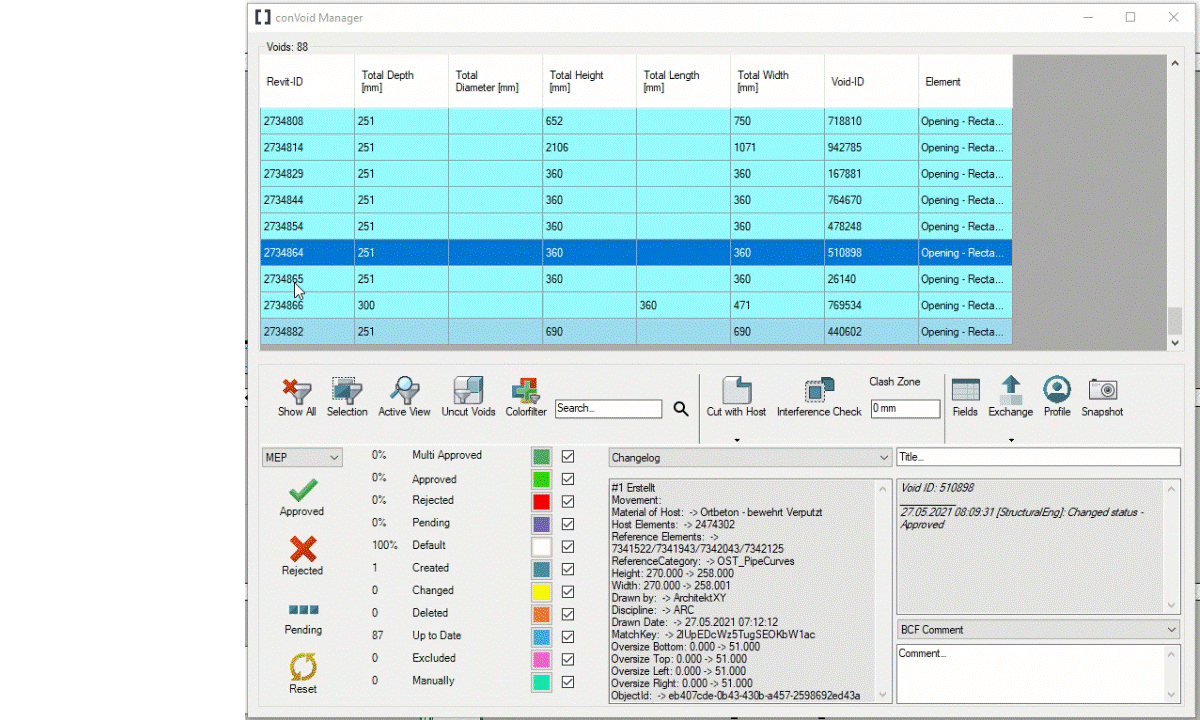Open the Profile icon

click(1057, 389)
